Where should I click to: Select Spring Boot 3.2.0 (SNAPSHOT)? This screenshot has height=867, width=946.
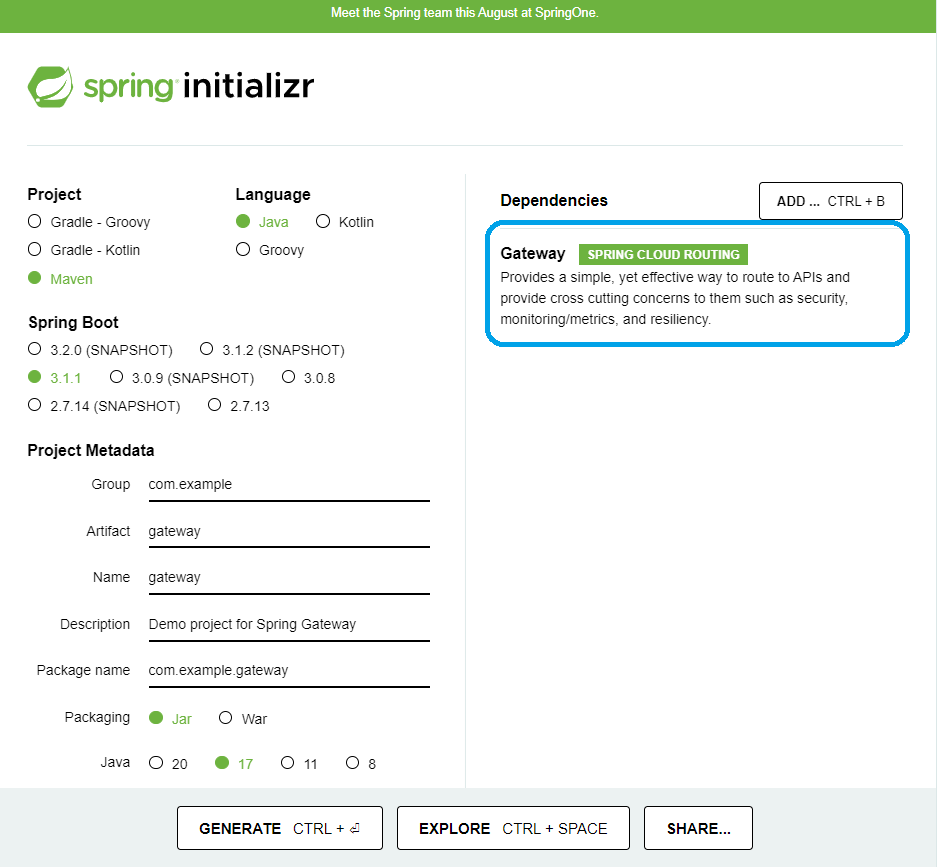click(x=100, y=350)
